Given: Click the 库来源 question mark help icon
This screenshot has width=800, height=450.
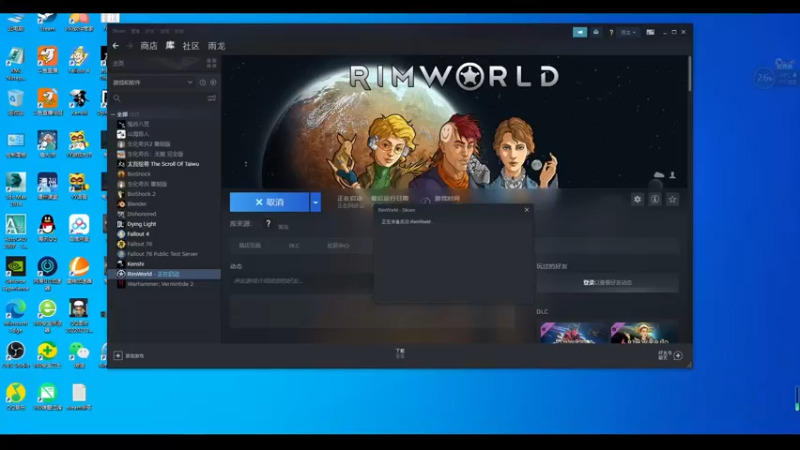Looking at the screenshot, I should 268,223.
